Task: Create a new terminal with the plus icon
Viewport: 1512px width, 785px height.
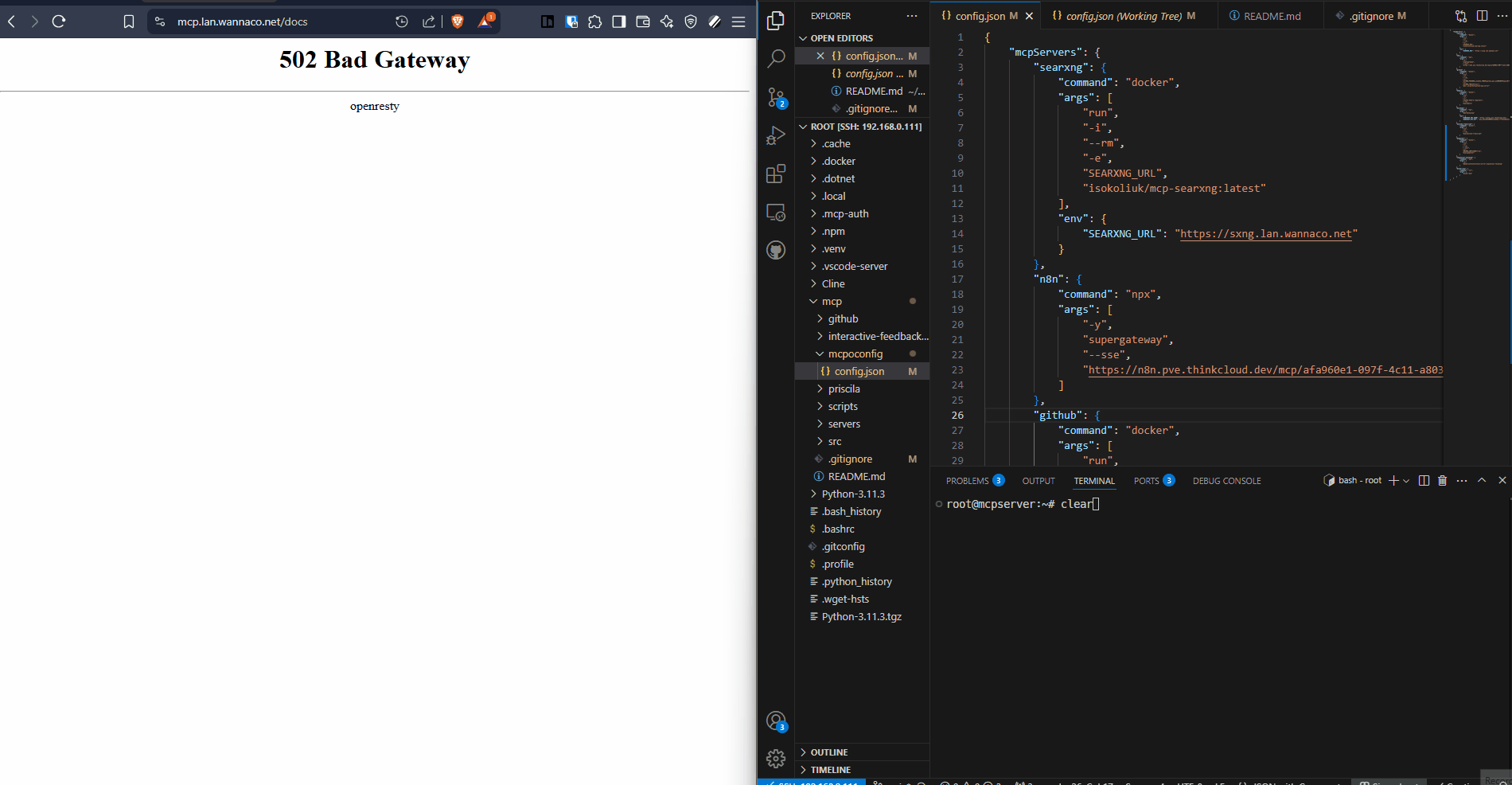Action: 1393,480
